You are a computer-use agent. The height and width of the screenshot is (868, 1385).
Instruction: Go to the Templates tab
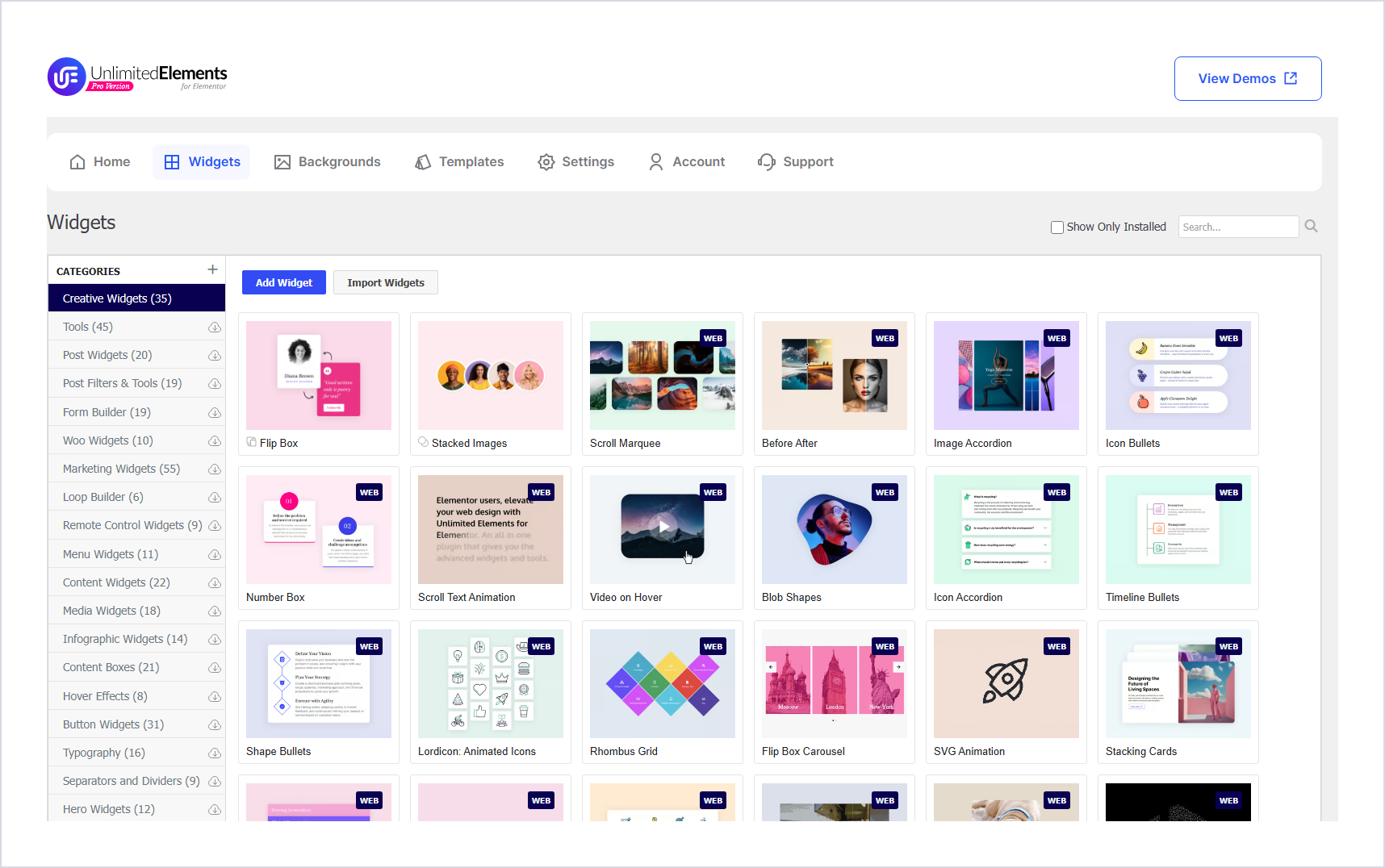459,162
